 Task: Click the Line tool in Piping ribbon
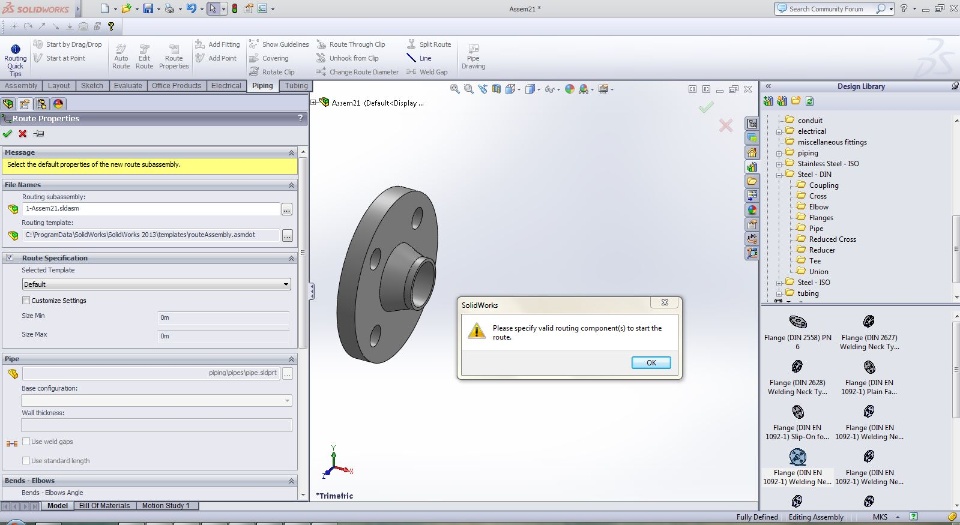(419, 58)
